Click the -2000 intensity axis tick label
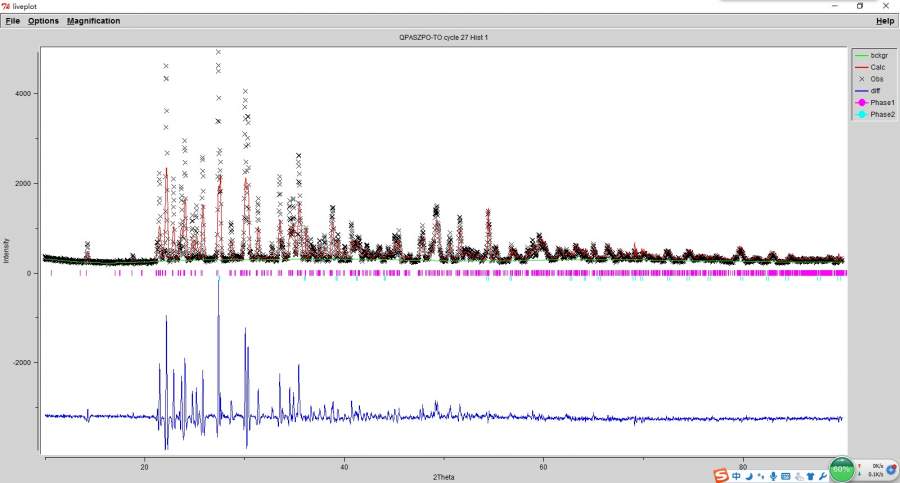This screenshot has height=483, width=900. 22,363
